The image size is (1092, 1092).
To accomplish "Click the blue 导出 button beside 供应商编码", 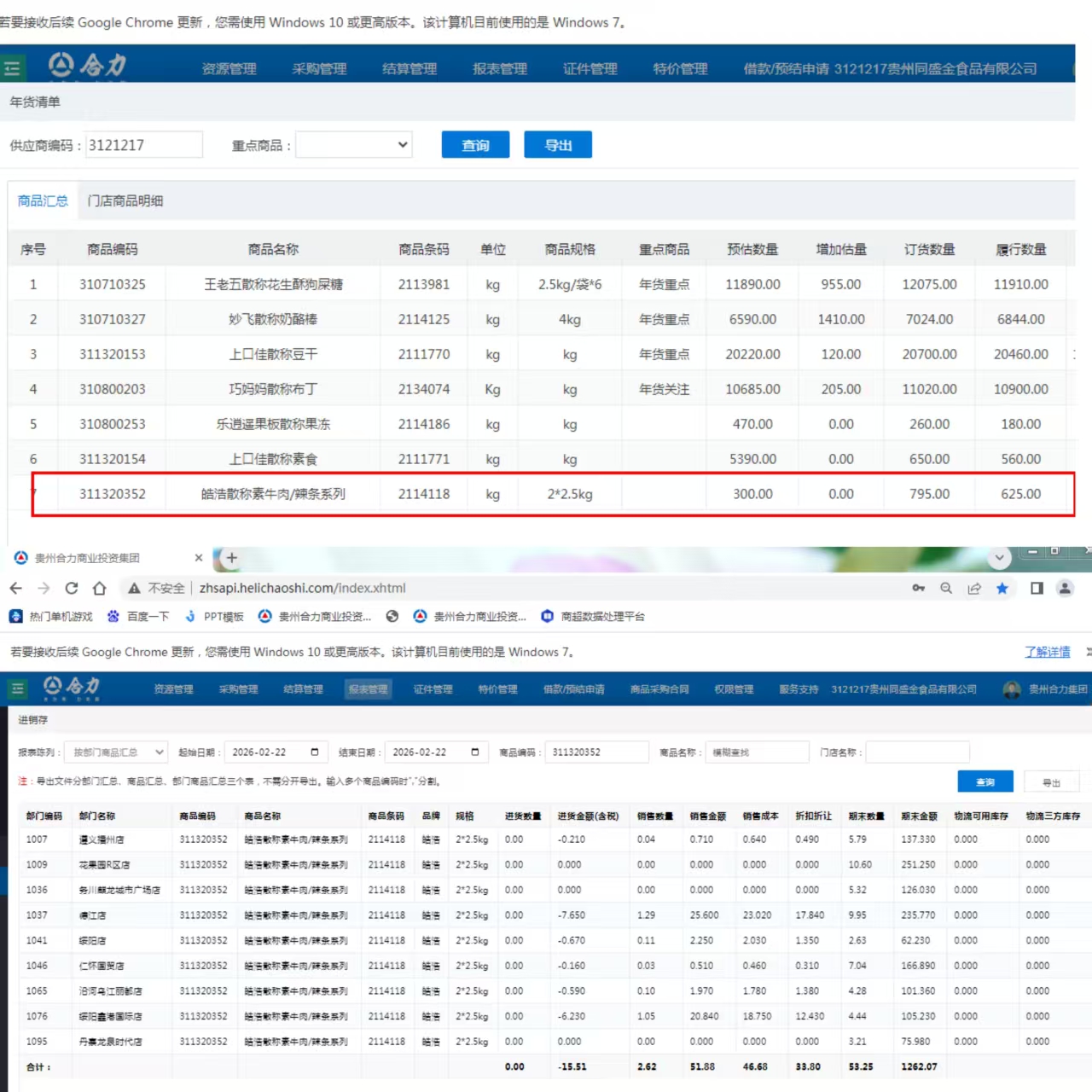I will [x=558, y=145].
